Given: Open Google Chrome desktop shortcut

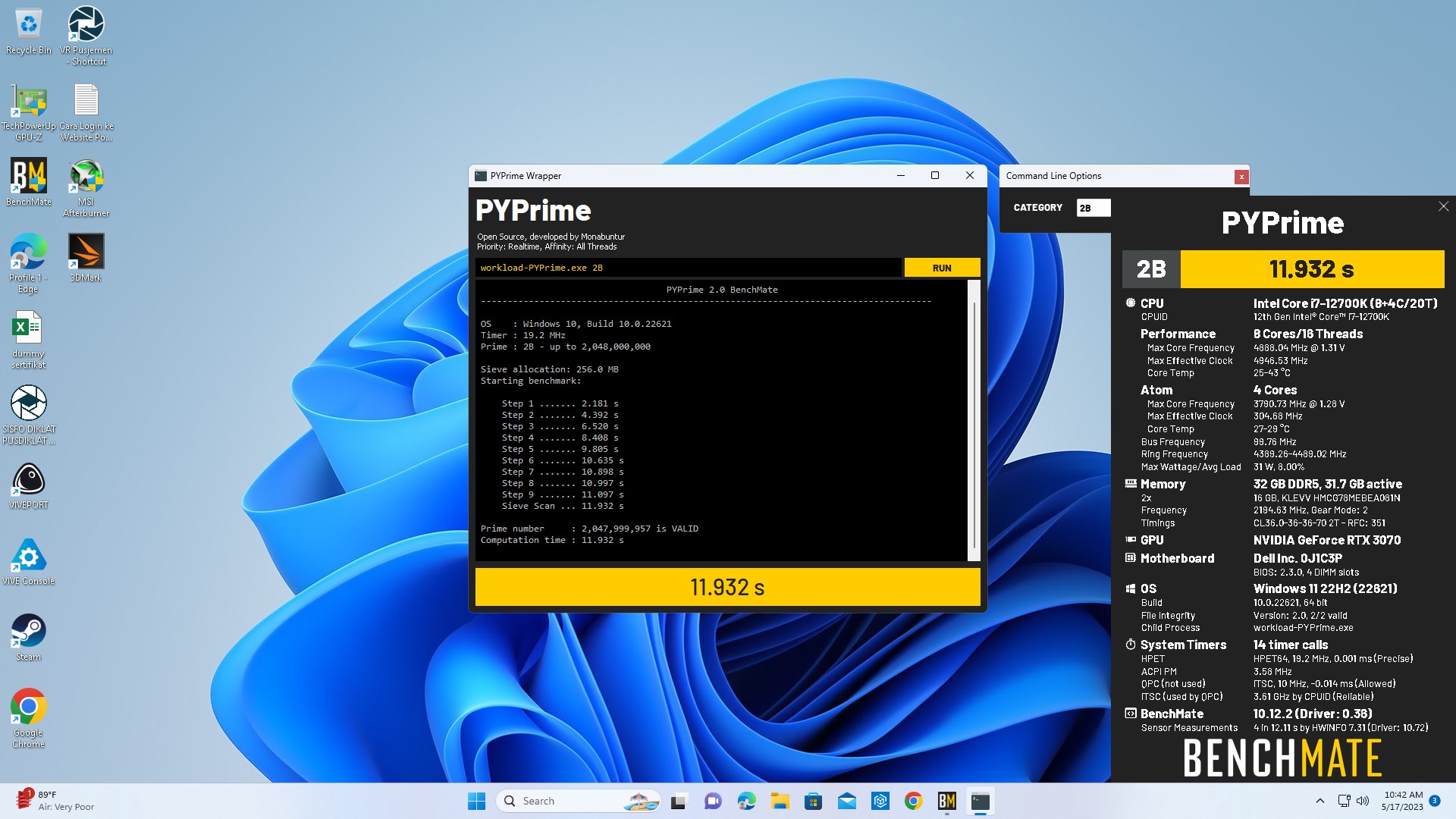Looking at the screenshot, I should tap(29, 718).
